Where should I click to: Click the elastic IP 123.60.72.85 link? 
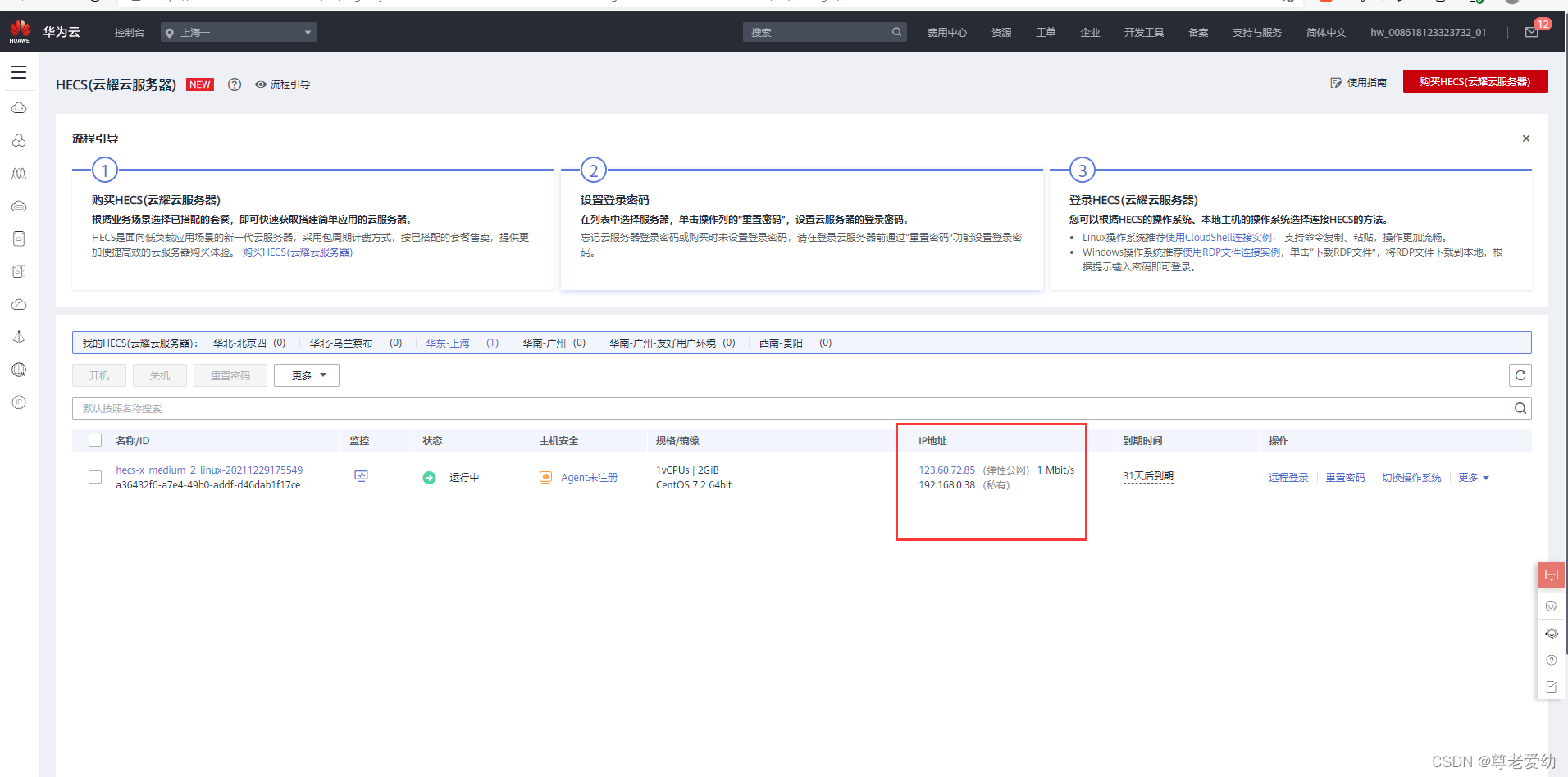pos(947,470)
